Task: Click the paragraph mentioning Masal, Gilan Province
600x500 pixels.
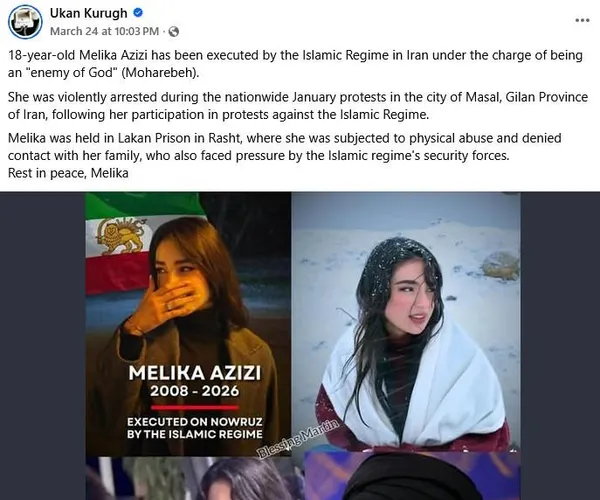Action: [298, 106]
